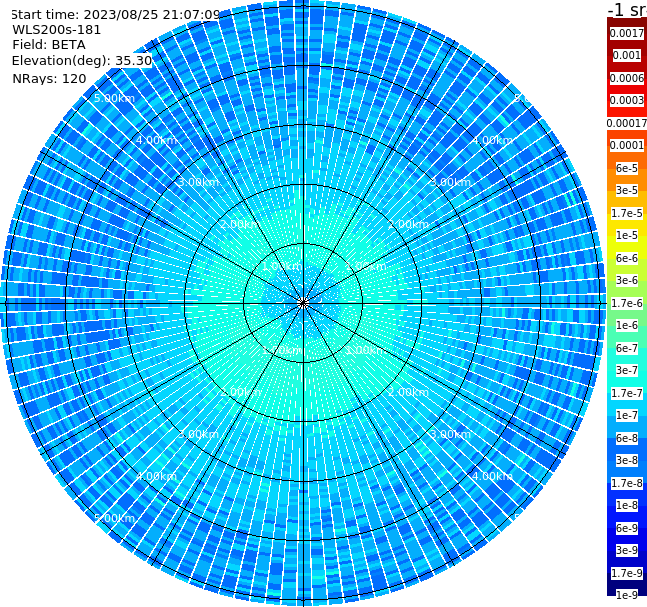647x607 pixels.
Task: Click the lower-left 2.00km range ring label
Action: tap(241, 392)
